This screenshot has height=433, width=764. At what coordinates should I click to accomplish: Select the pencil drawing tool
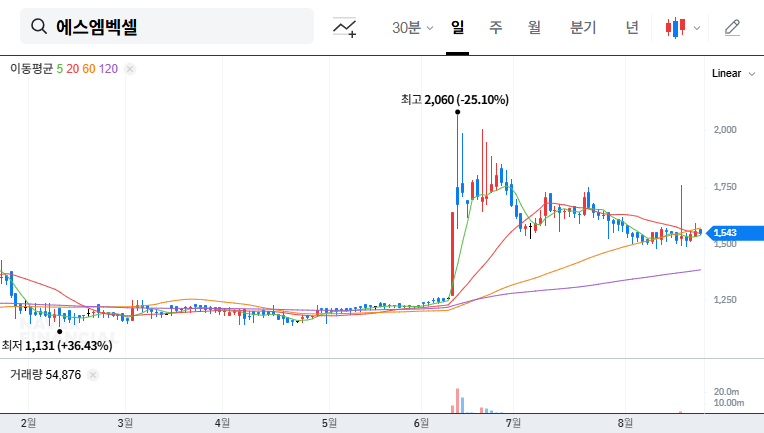click(732, 28)
